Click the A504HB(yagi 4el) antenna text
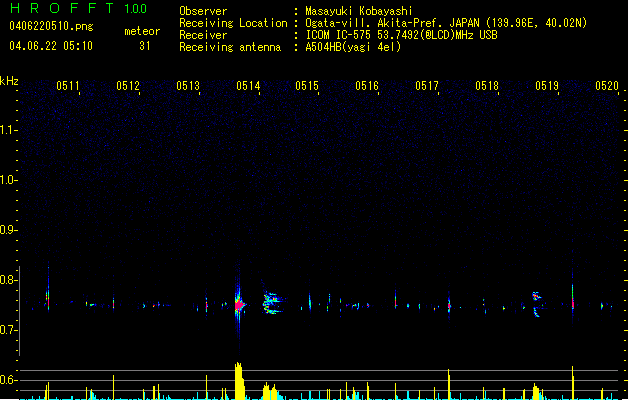The width and height of the screenshot is (629, 400). tap(353, 47)
